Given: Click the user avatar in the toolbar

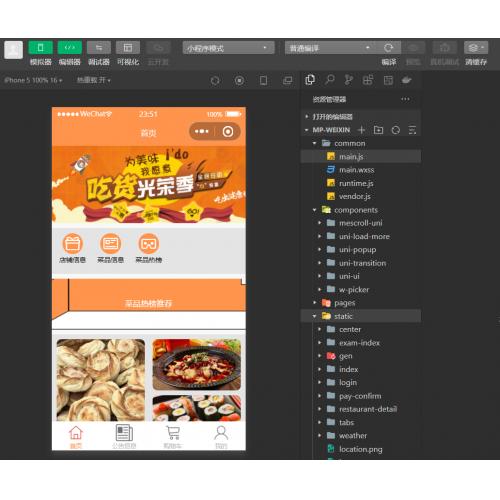Looking at the screenshot, I should point(13,50).
